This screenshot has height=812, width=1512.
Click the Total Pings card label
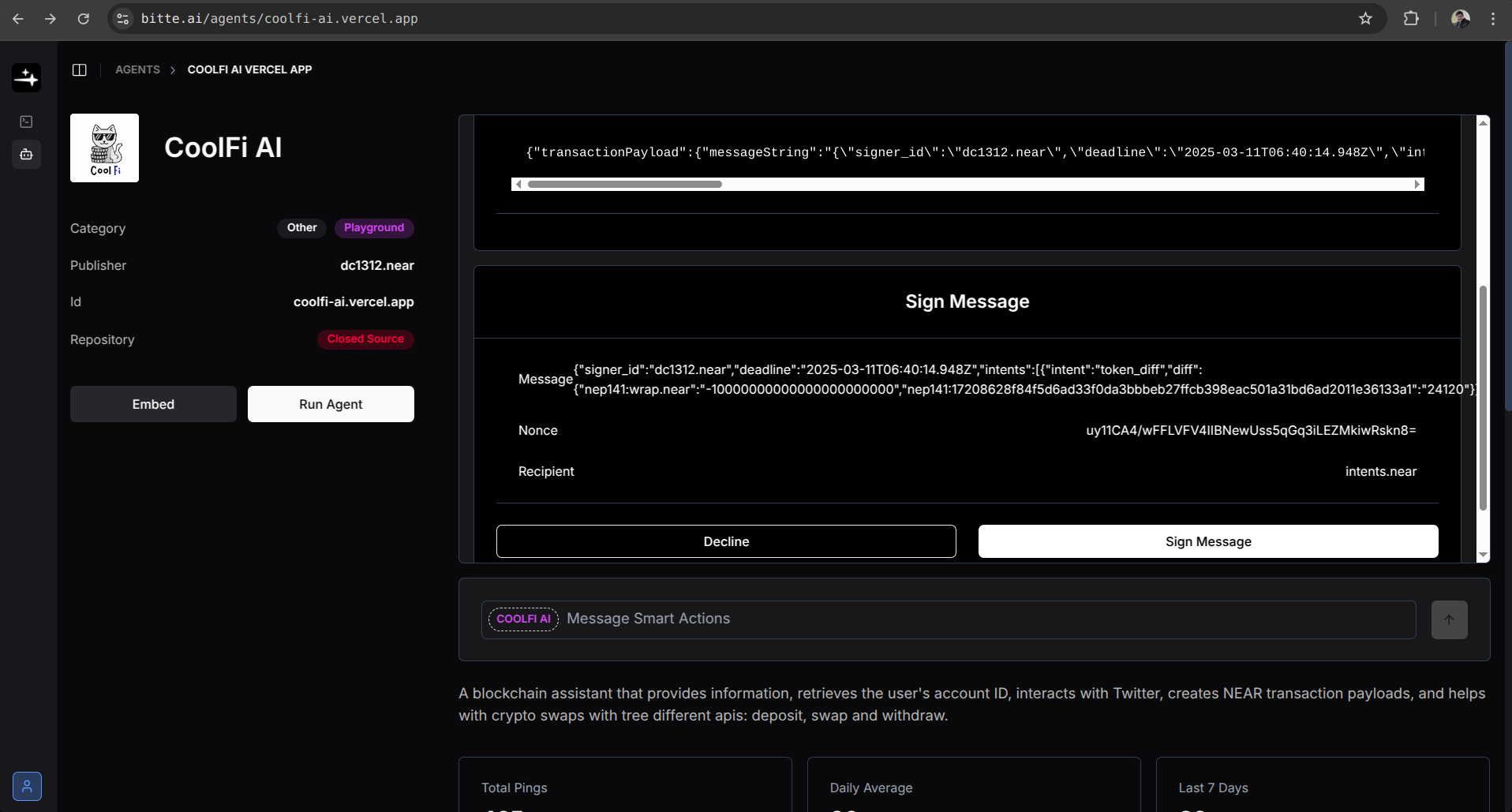(515, 788)
